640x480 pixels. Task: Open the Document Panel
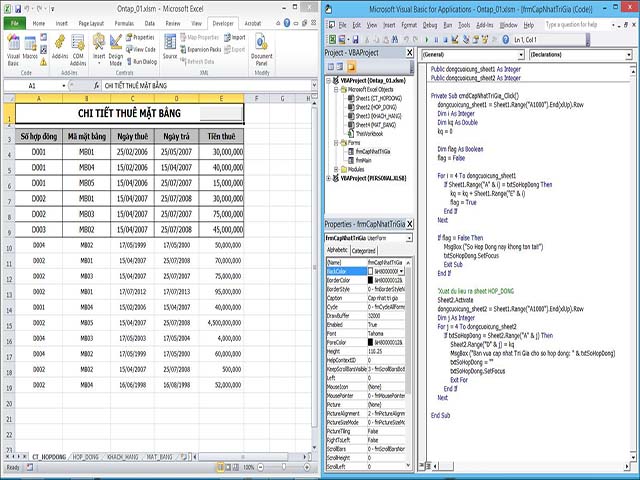coord(261,50)
